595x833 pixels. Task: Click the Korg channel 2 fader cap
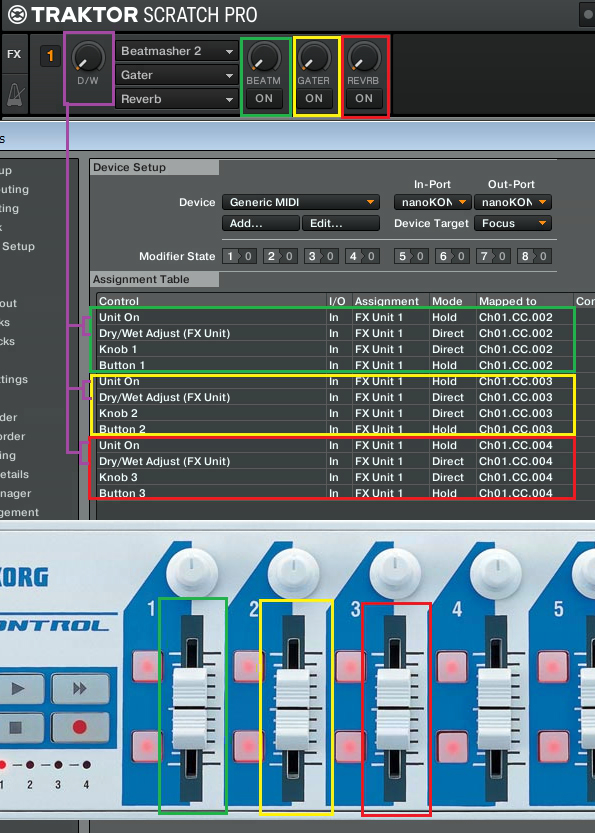293,709
